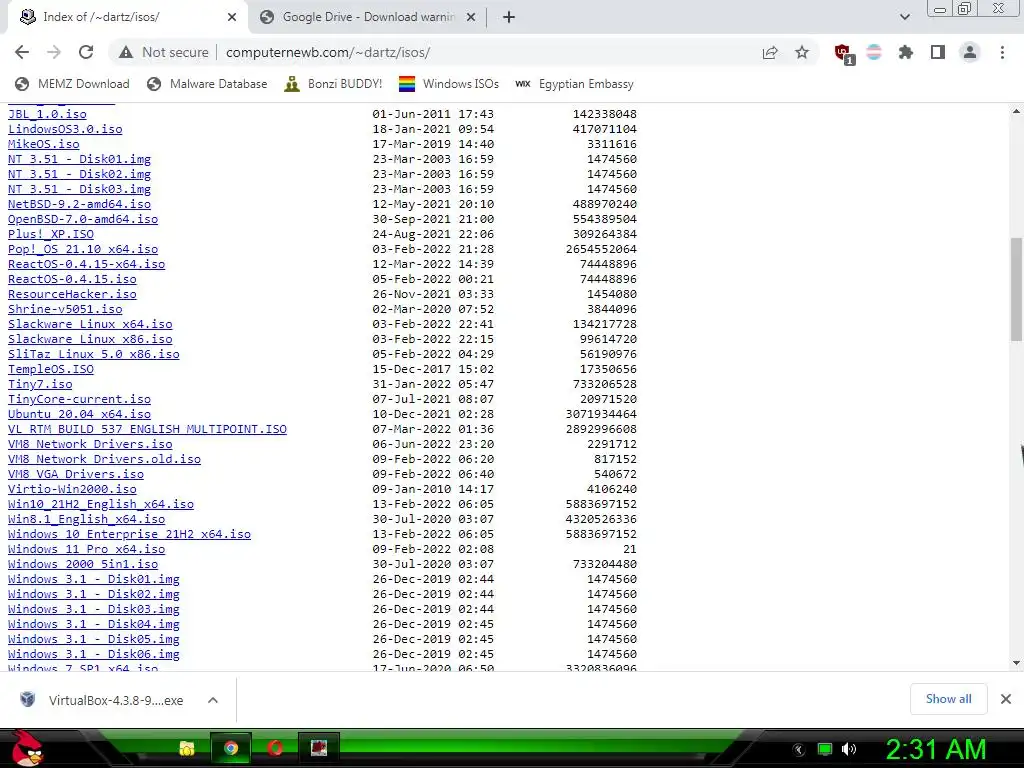The width and height of the screenshot is (1024, 768).
Task: Click the address bar URL
Action: [328, 52]
